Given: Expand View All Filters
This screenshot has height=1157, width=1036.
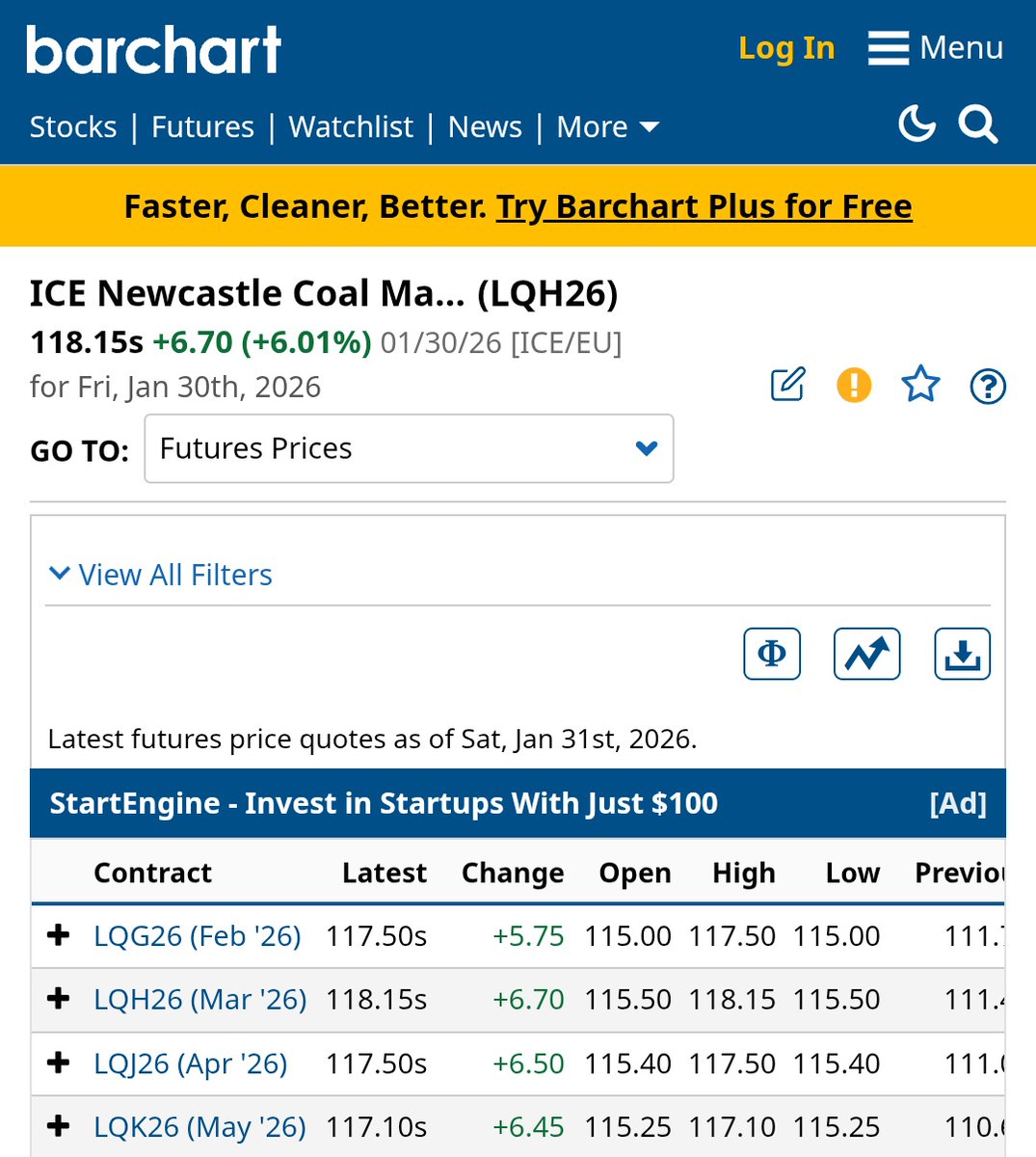Looking at the screenshot, I should click(160, 575).
